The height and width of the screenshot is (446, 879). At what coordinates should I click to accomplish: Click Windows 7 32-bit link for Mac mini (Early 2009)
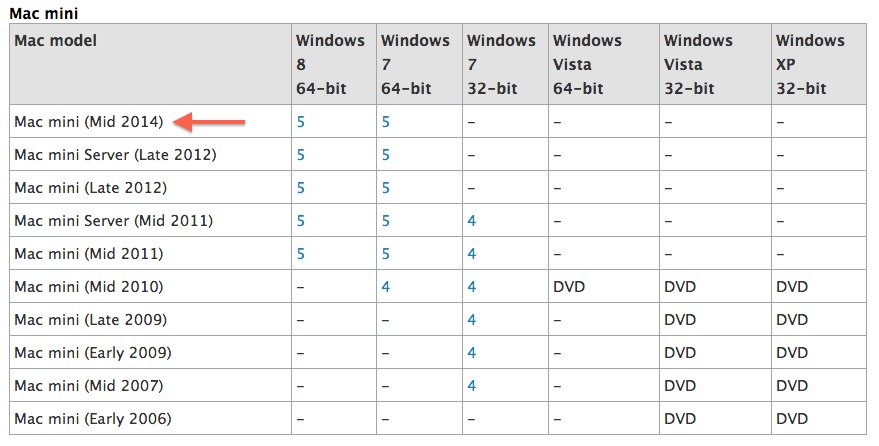[x=471, y=353]
